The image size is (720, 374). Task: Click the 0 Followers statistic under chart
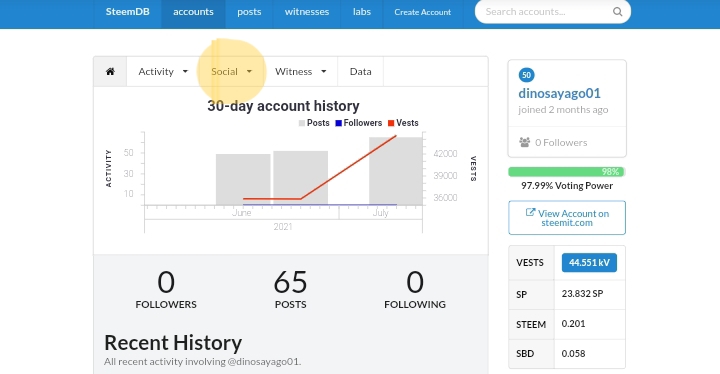(166, 289)
